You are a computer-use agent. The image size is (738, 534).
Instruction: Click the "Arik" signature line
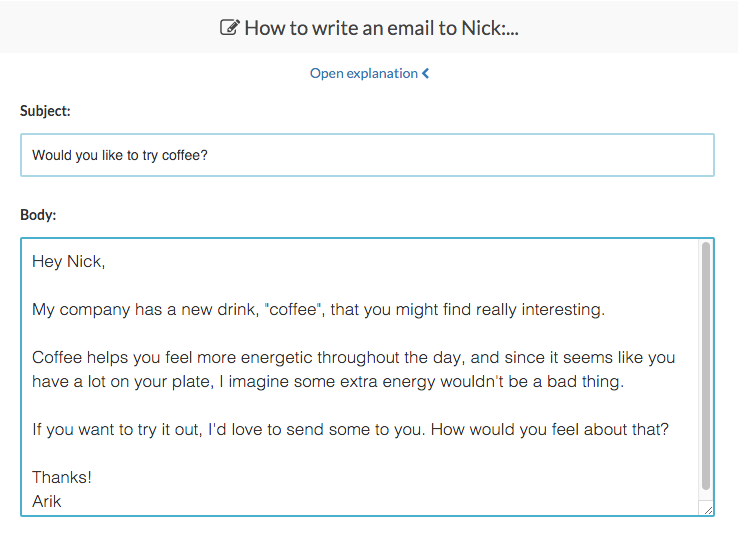coord(47,502)
